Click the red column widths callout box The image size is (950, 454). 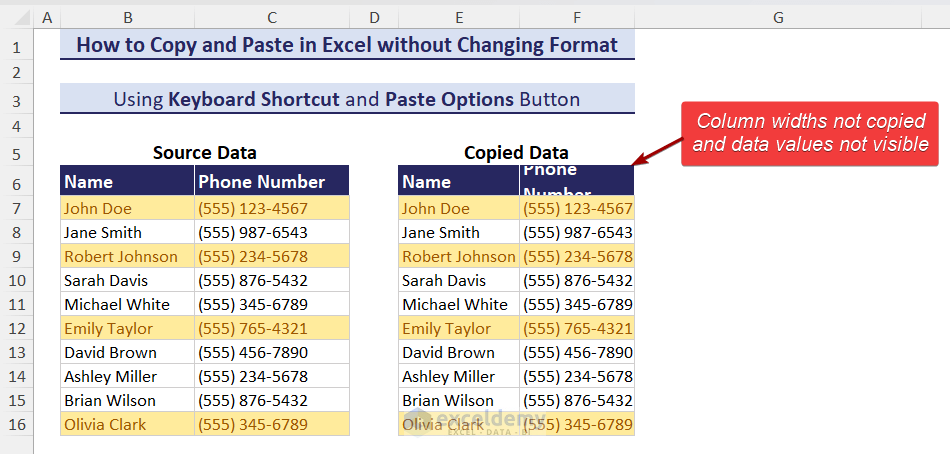(811, 133)
